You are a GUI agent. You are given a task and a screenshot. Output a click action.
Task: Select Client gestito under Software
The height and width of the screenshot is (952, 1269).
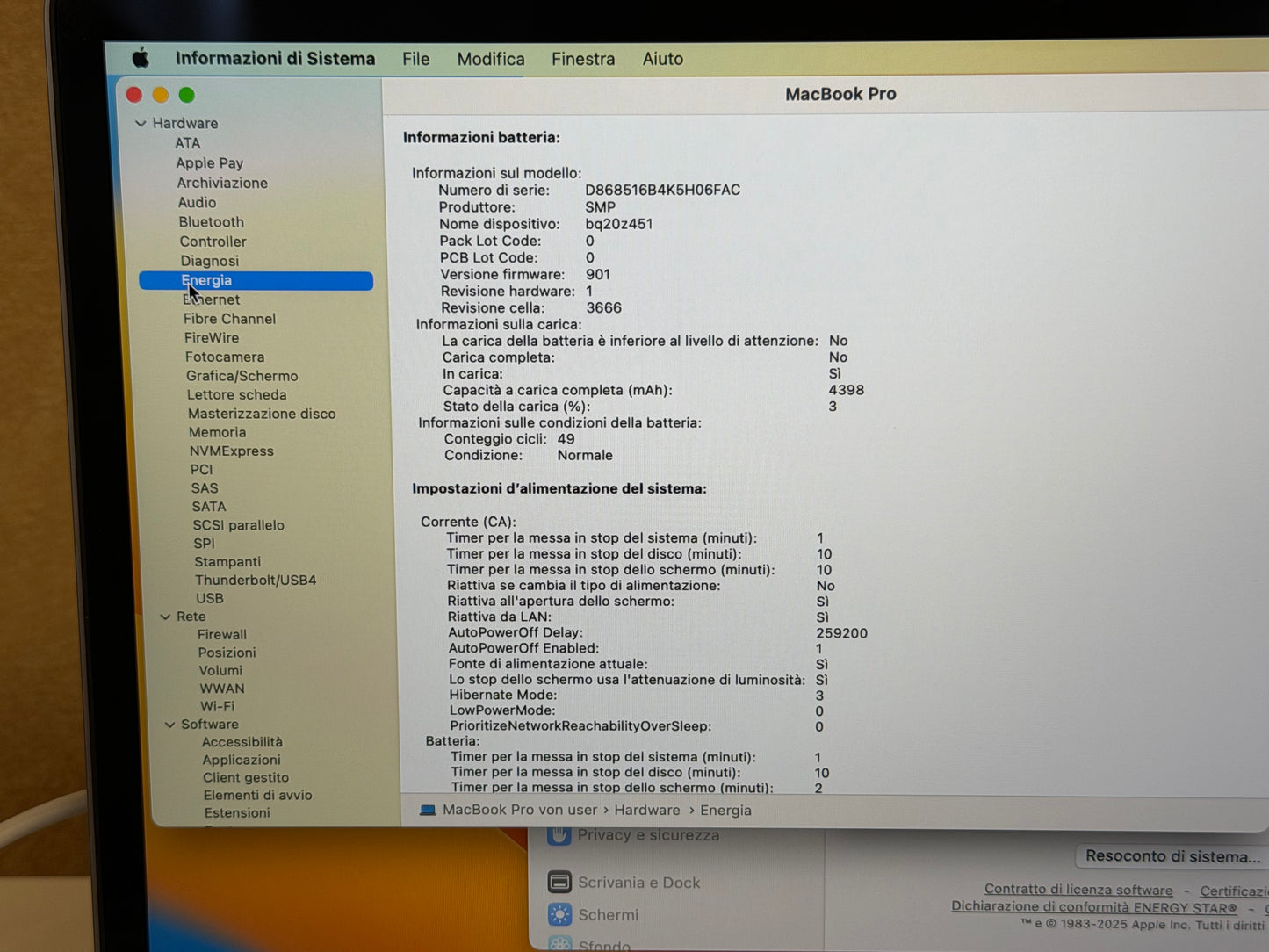[246, 777]
